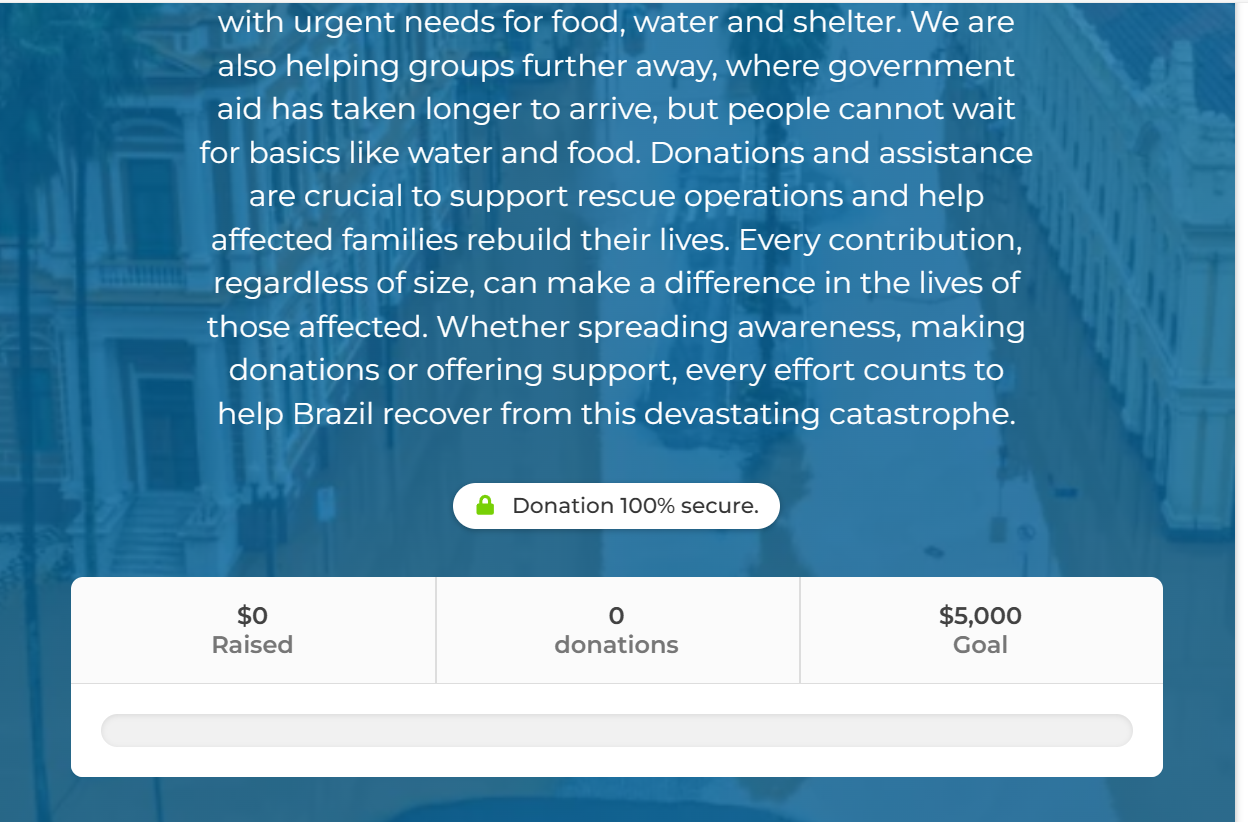Select the "$5,000" goal amount
Image resolution: width=1248 pixels, height=822 pixels.
click(x=980, y=615)
